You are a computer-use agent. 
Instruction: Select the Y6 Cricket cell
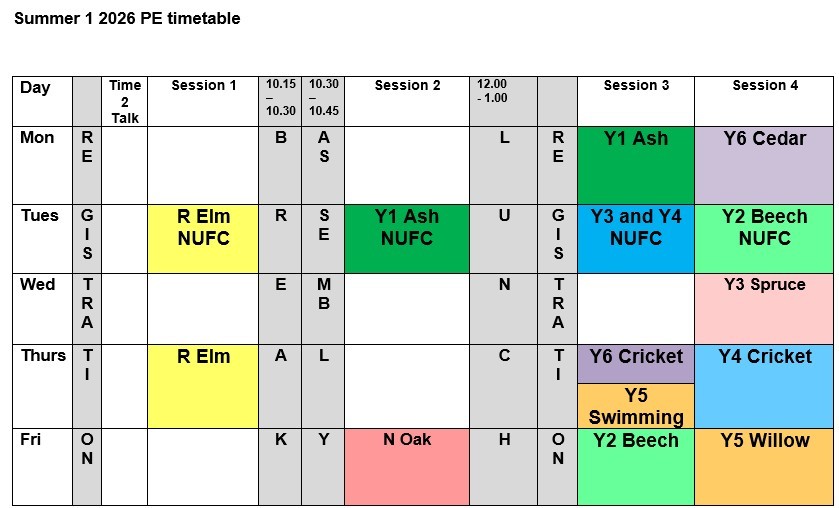636,362
